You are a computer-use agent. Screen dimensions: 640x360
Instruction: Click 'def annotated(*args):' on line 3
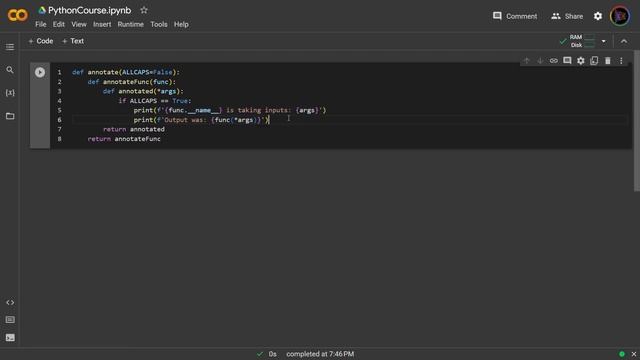(x=143, y=91)
